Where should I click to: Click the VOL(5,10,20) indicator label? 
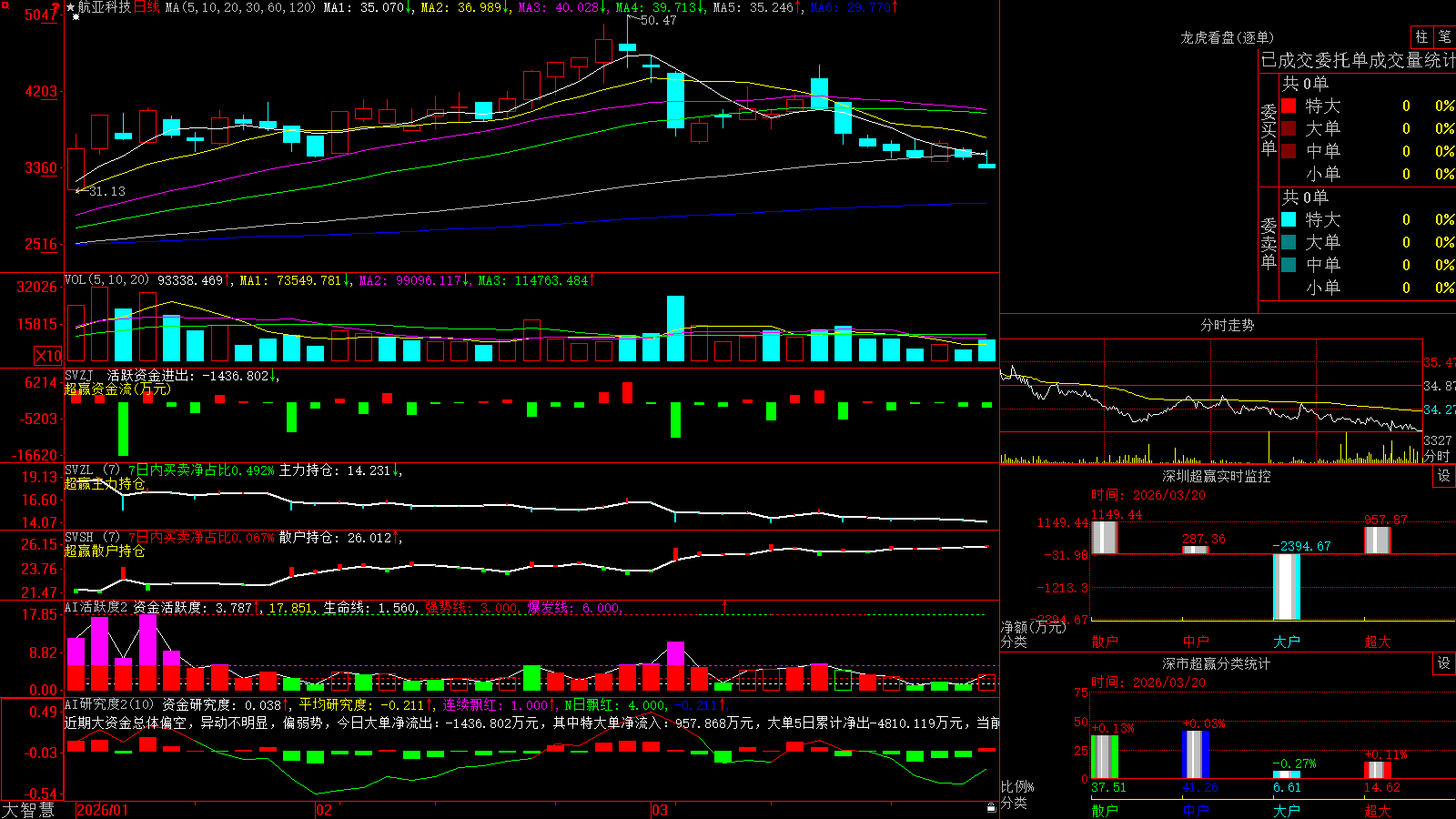click(x=106, y=280)
